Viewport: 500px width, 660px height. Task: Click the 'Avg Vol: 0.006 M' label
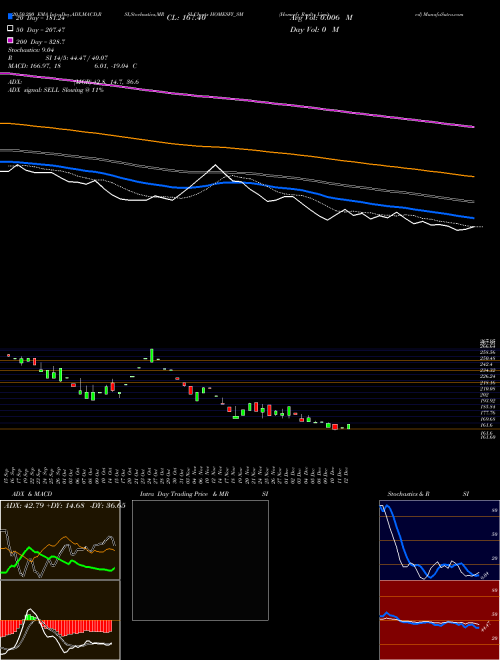click(321, 18)
